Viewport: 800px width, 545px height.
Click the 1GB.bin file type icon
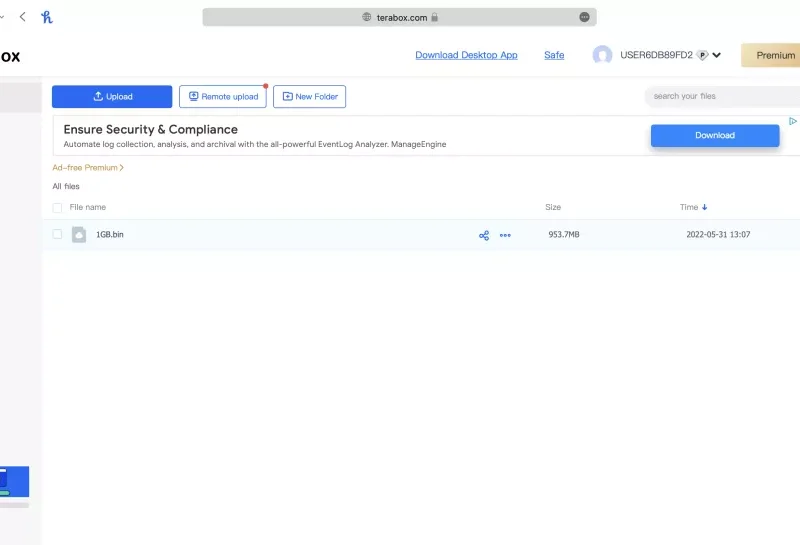[79, 235]
